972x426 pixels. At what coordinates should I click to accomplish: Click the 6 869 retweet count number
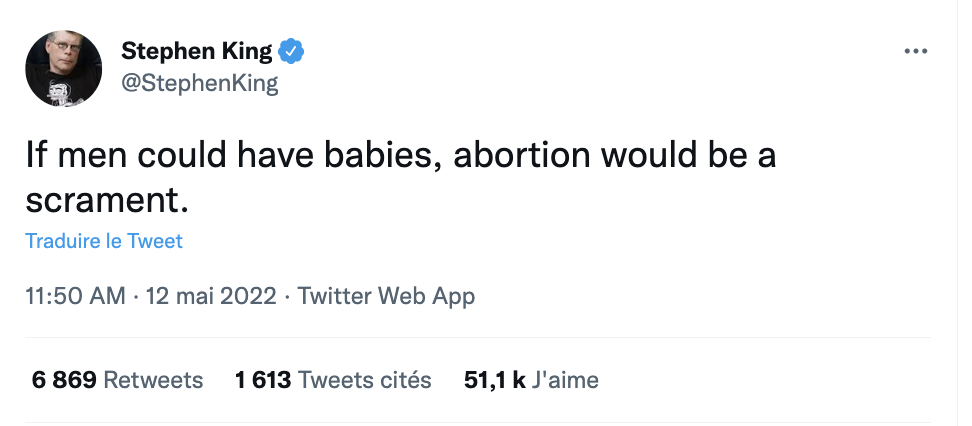[64, 380]
